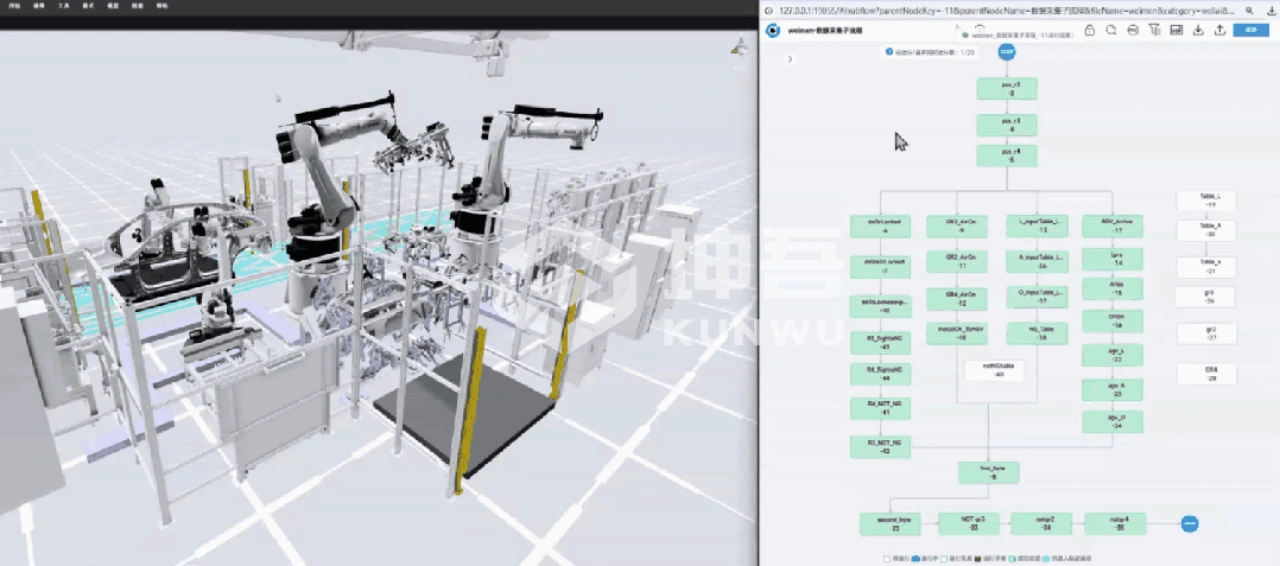Click the search-refresh icon in flow toolbar

point(1111,30)
